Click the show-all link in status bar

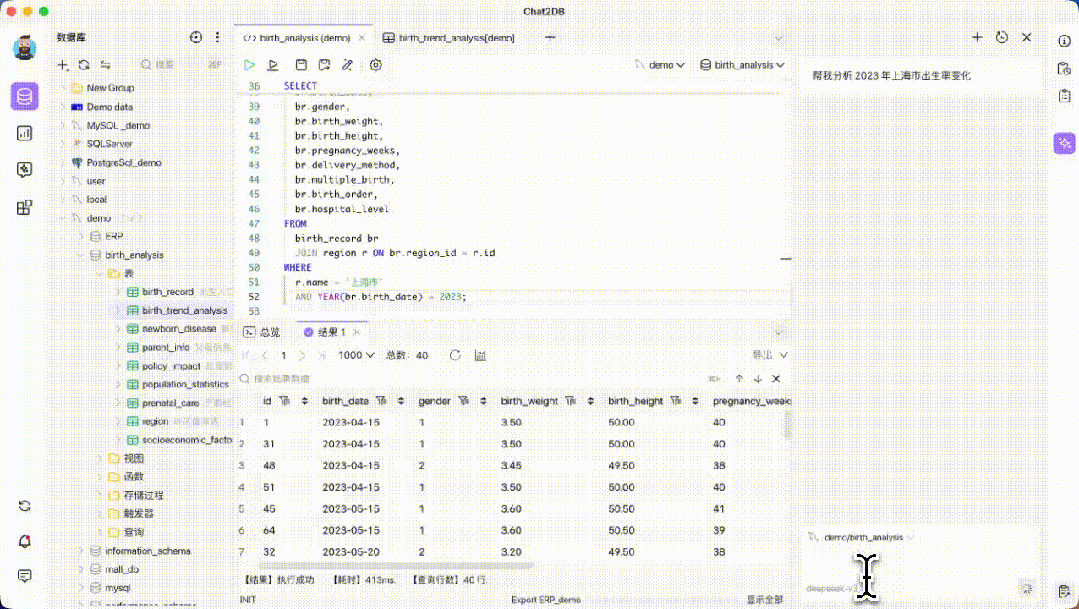[765, 599]
